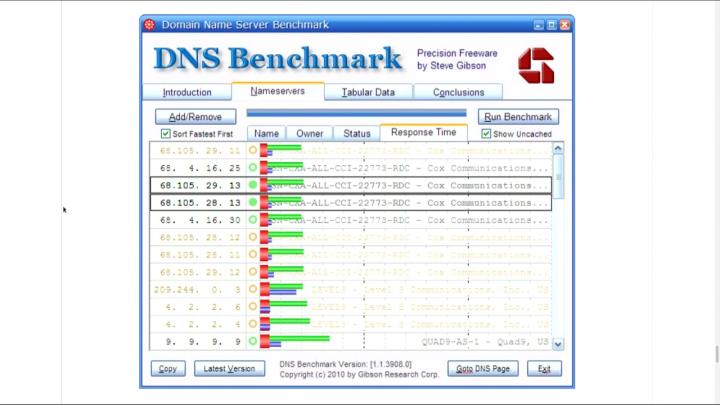Select the 68.105.29.11 nameserver row
The width and height of the screenshot is (720, 405).
pyautogui.click(x=351, y=150)
